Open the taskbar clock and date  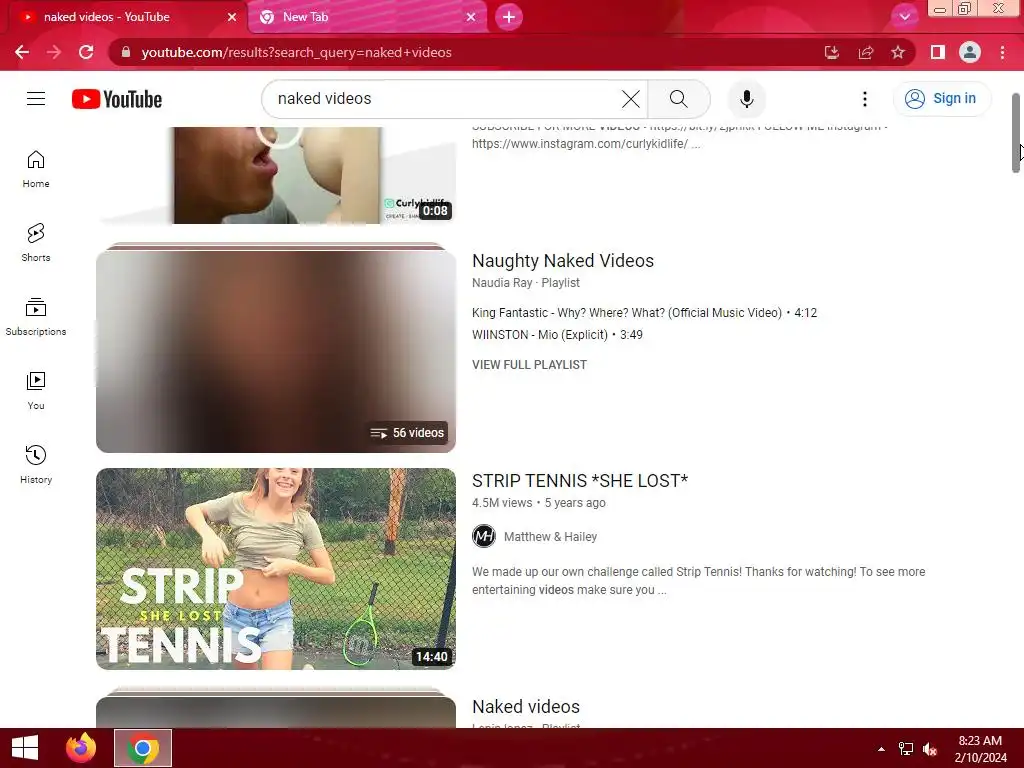[980, 749]
